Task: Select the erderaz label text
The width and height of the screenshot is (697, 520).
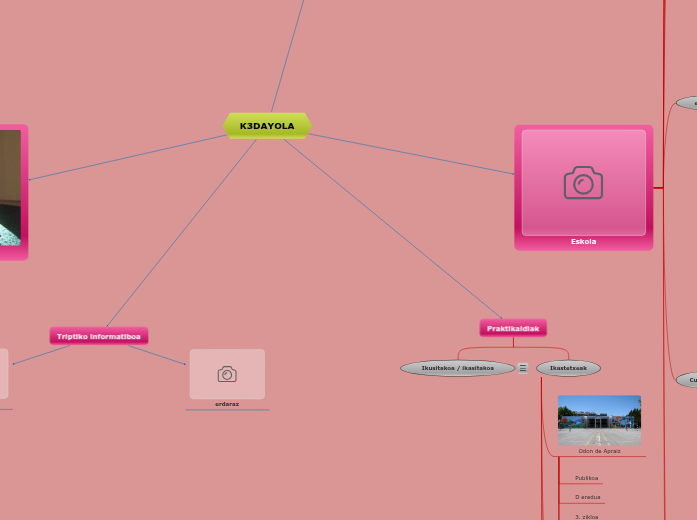Action: point(227,404)
